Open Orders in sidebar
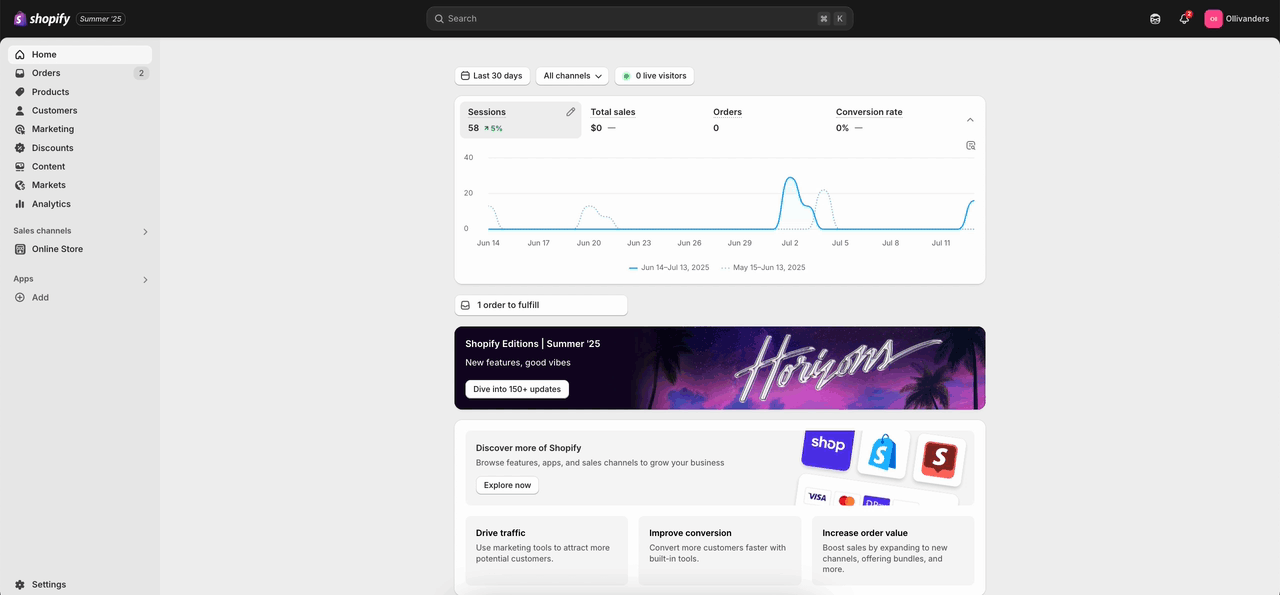Image resolution: width=1280 pixels, height=595 pixels. 80,73
